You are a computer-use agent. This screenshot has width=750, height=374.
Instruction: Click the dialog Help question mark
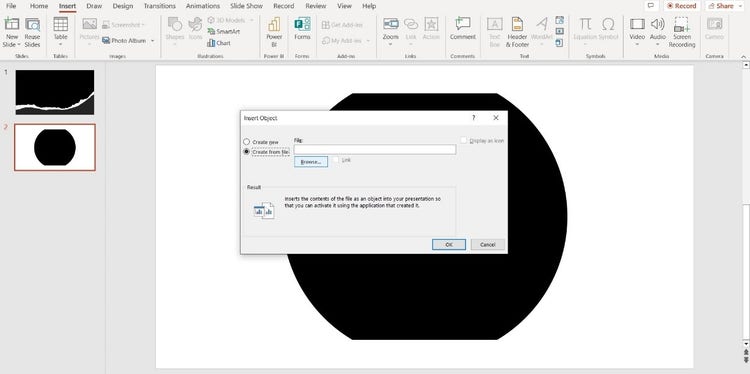coord(474,118)
